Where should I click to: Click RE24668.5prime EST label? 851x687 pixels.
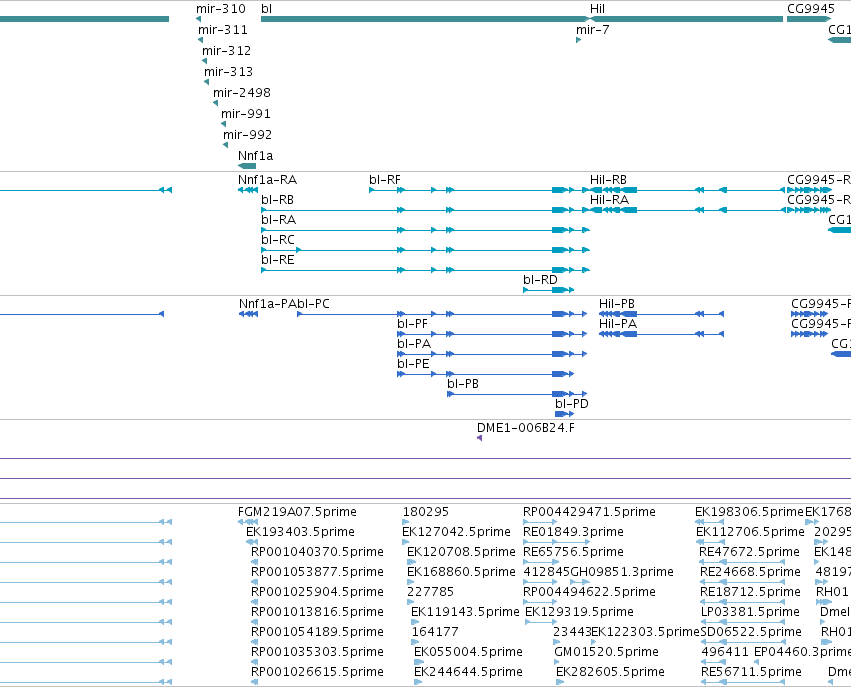750,572
